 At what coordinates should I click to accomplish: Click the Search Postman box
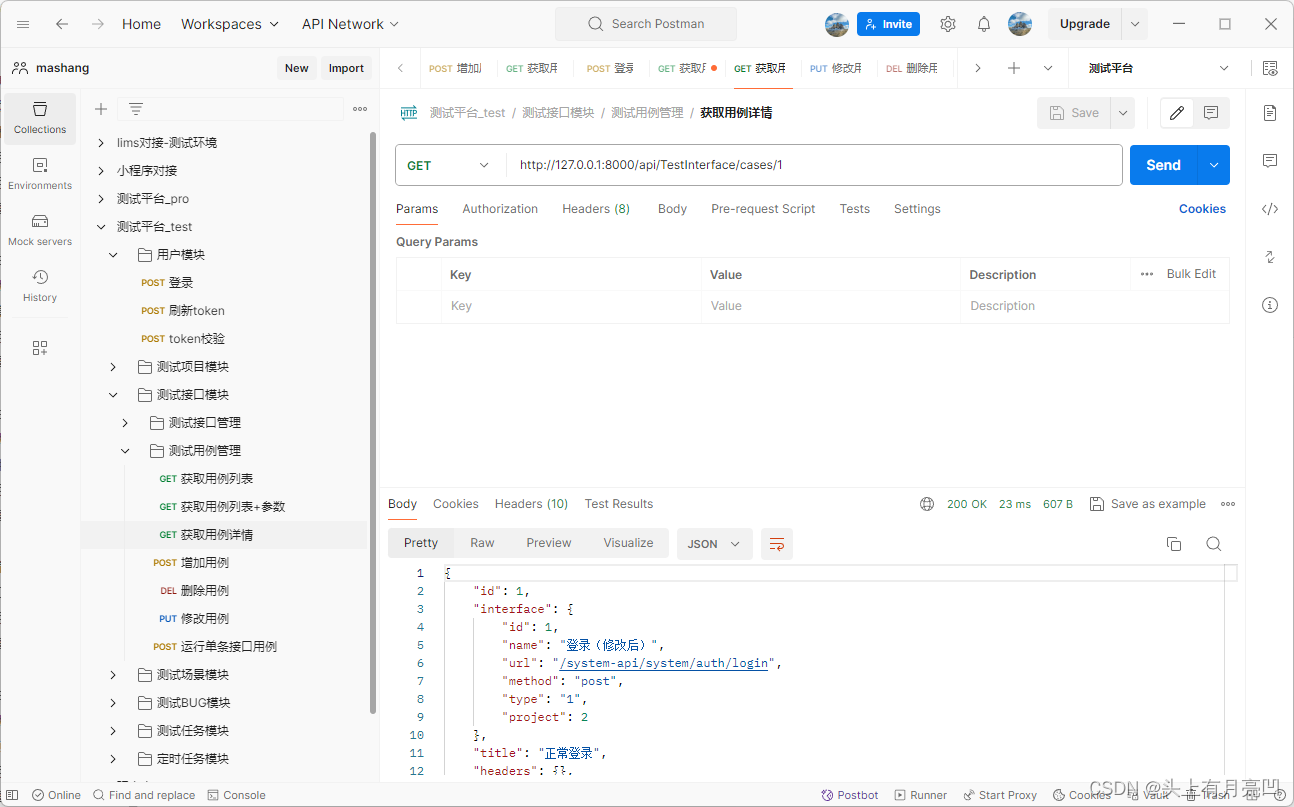(x=646, y=24)
